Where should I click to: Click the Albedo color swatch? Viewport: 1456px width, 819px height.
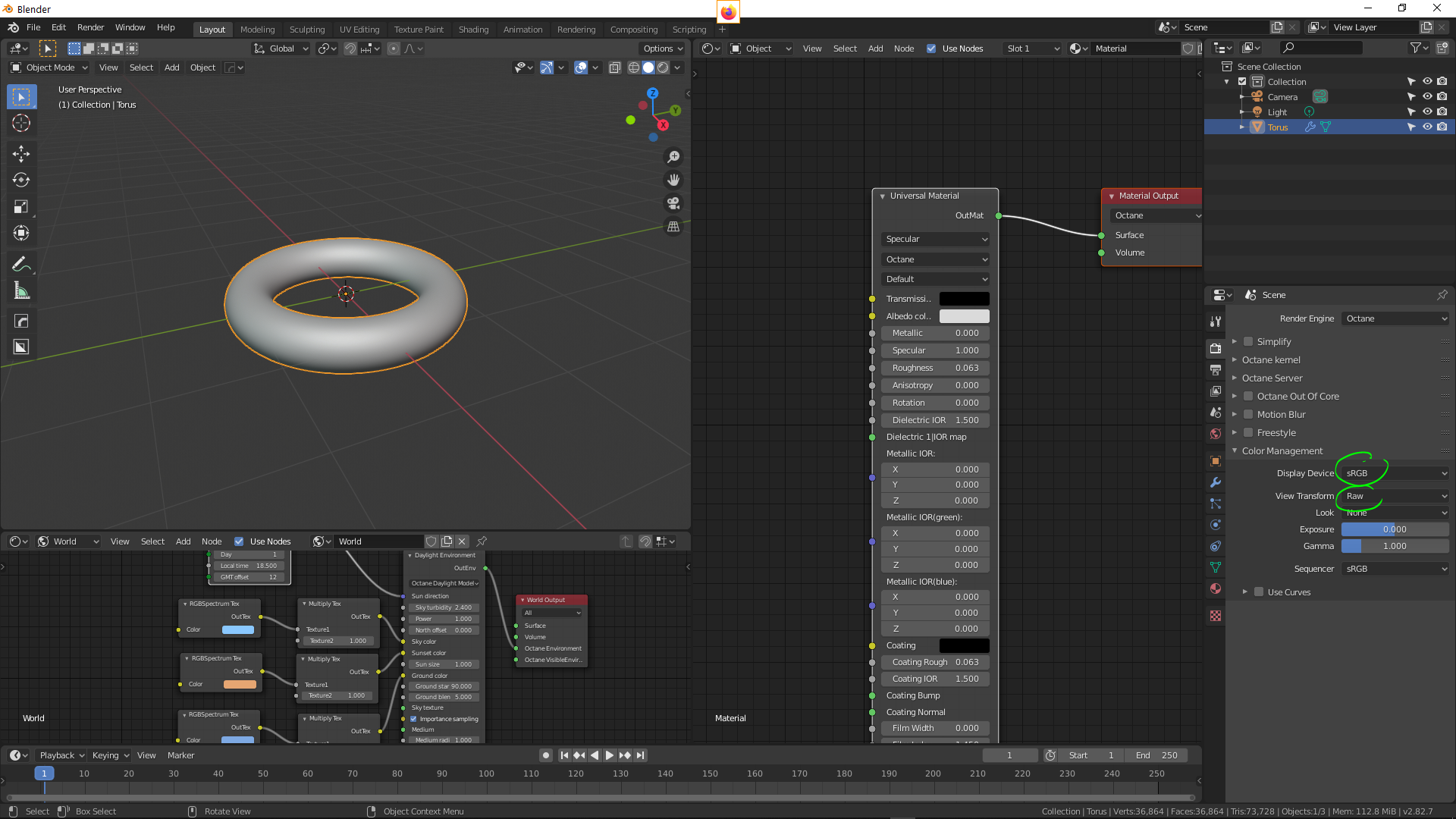[x=964, y=316]
